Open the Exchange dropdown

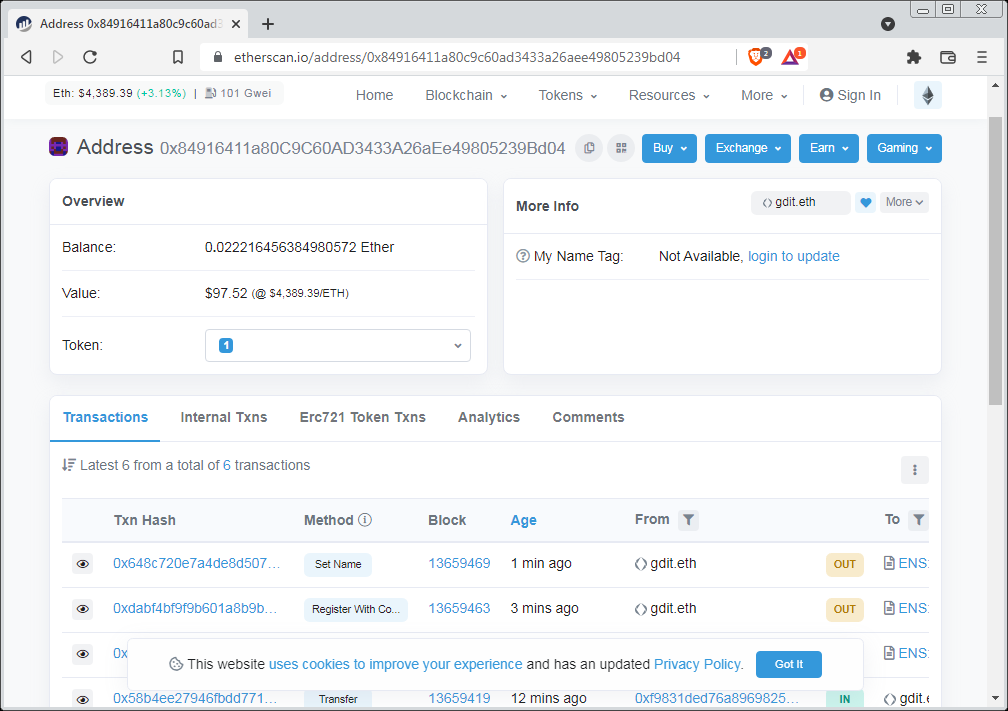click(748, 148)
